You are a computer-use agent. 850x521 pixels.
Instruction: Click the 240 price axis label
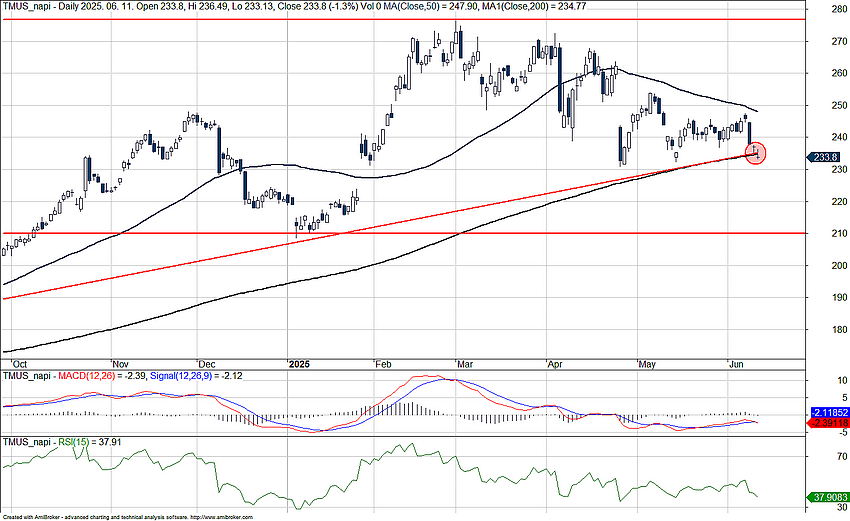tap(839, 137)
